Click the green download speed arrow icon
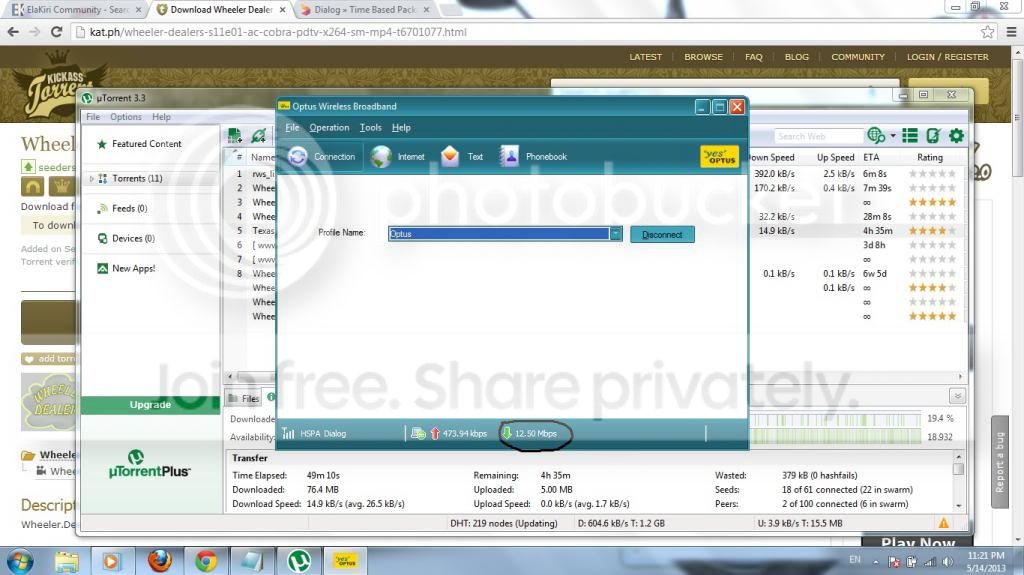Image resolution: width=1024 pixels, height=575 pixels. (507, 433)
